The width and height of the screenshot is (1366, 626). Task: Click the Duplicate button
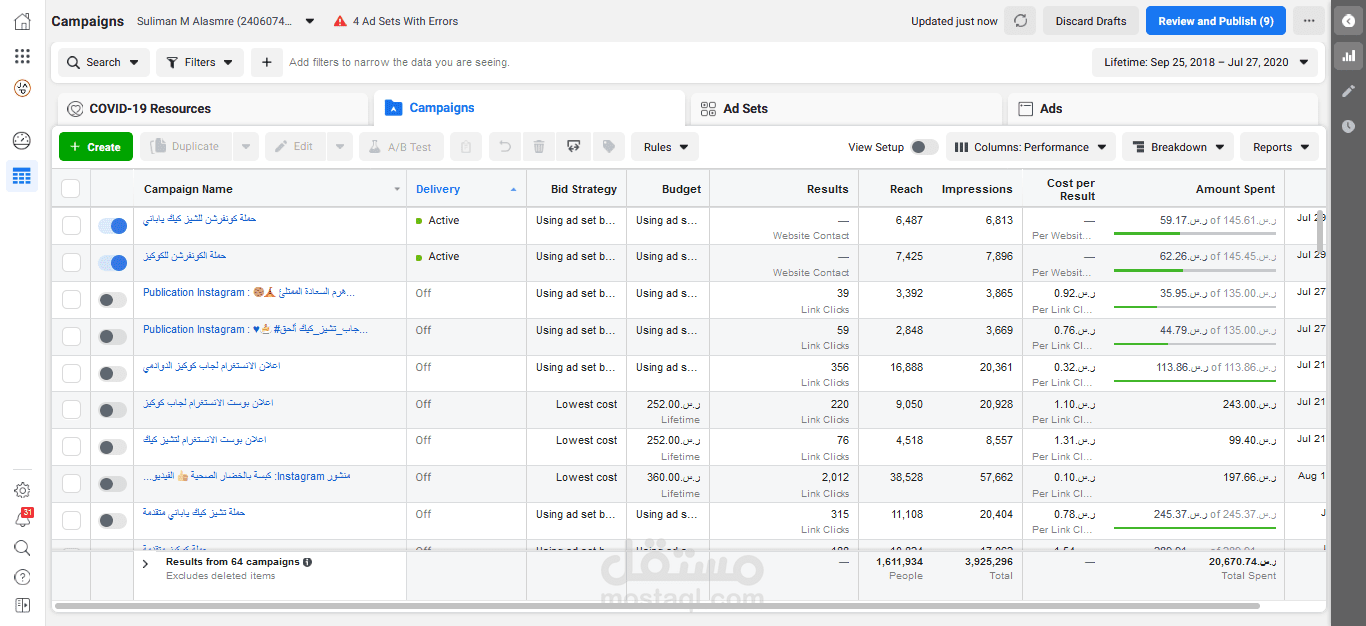pyautogui.click(x=186, y=147)
